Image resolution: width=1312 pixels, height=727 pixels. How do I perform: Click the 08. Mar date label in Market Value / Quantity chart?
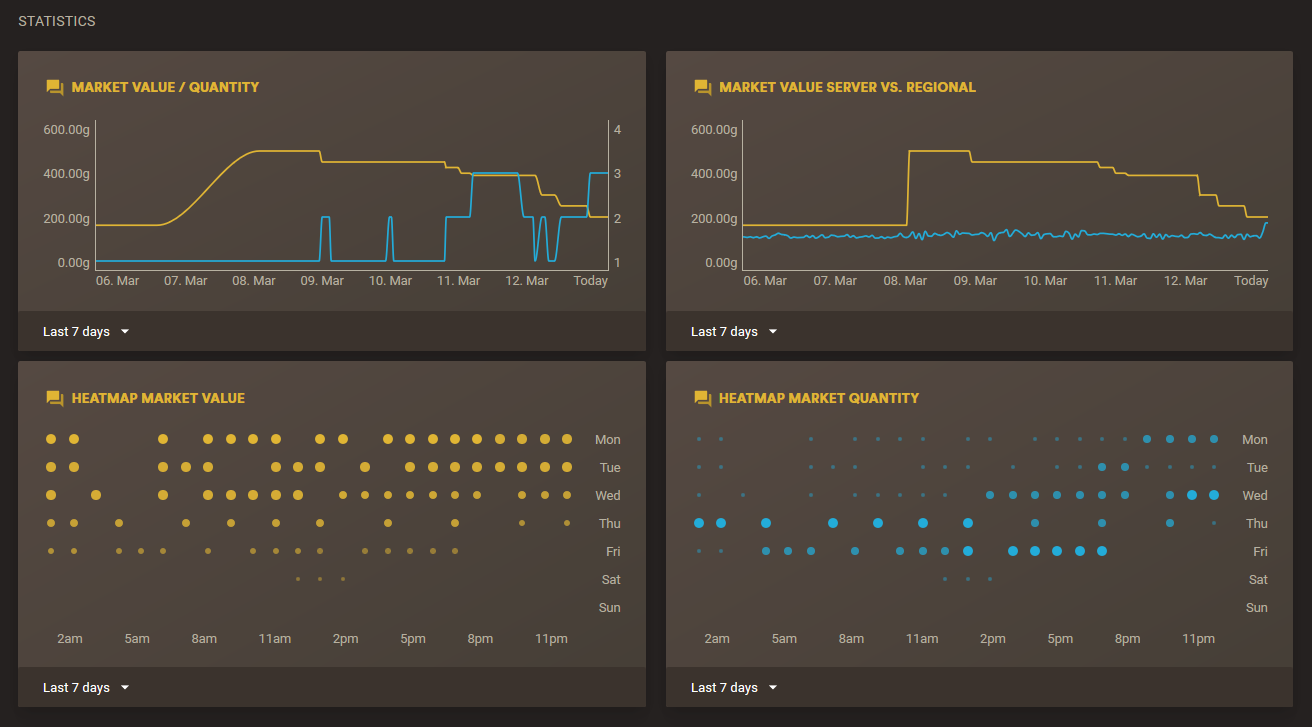(x=254, y=281)
